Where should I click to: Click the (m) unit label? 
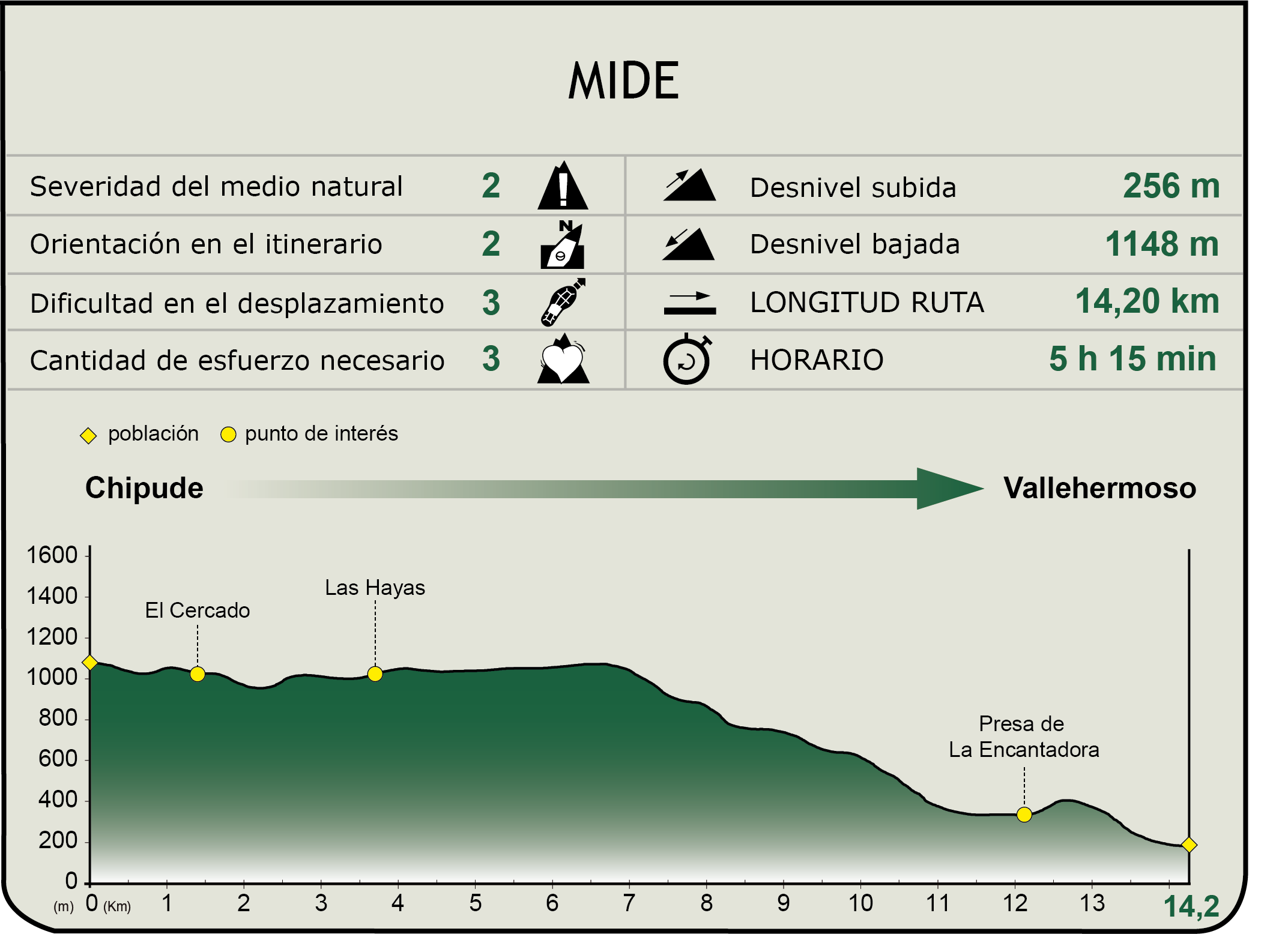(x=64, y=906)
